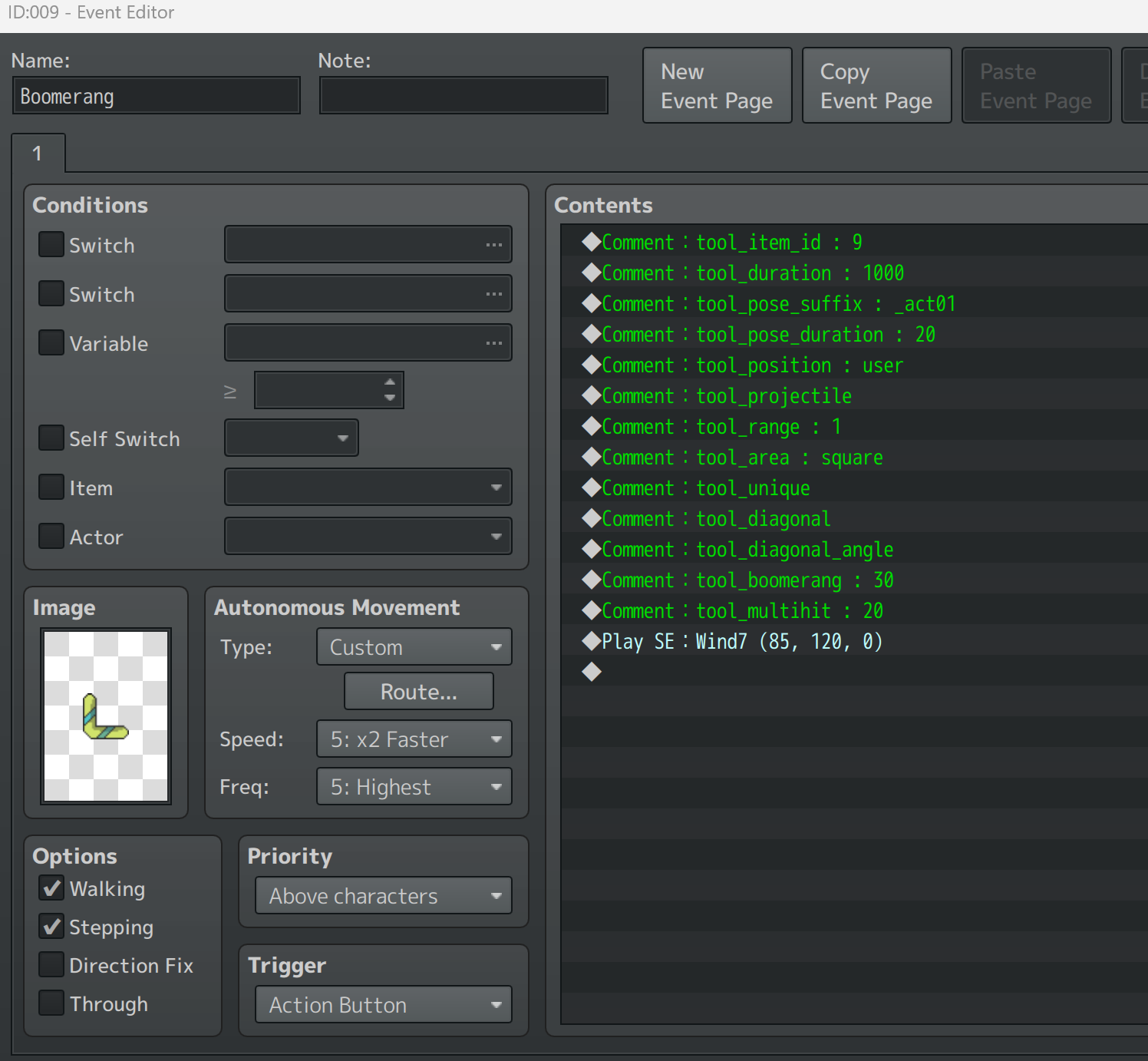Open the first Switch selector field
Screen dimensions: 1148x1061
(x=368, y=245)
